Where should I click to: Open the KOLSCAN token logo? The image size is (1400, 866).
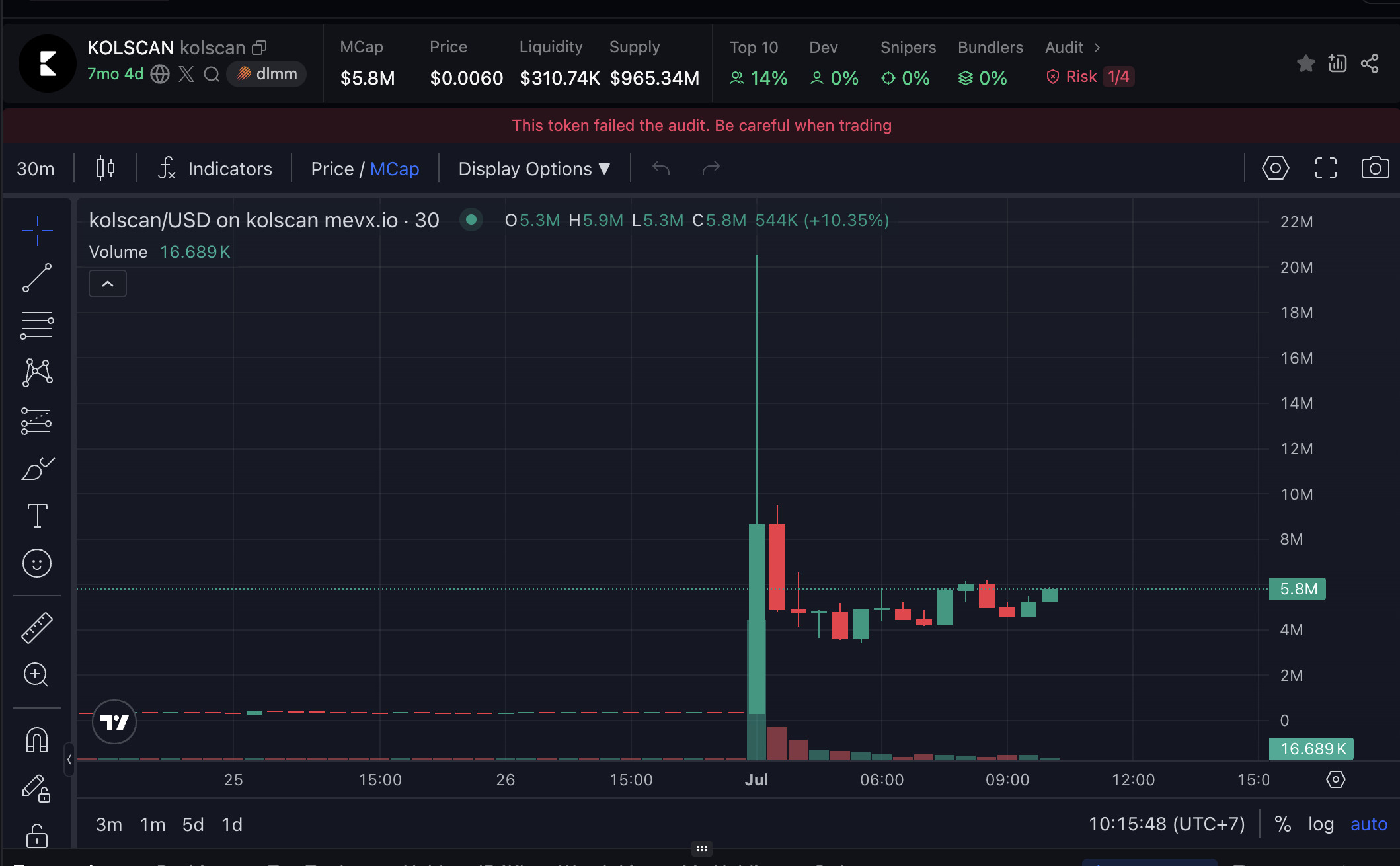coord(48,63)
